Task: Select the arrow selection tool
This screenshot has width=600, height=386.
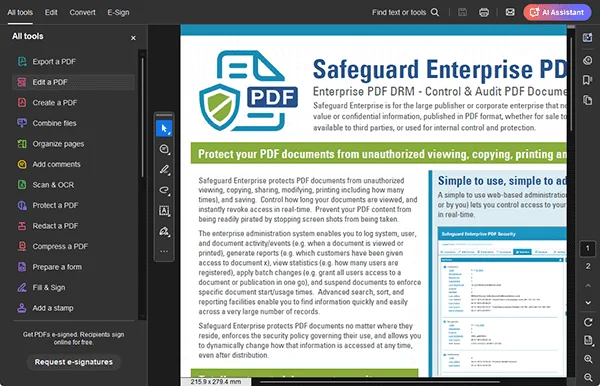Action: tap(164, 129)
